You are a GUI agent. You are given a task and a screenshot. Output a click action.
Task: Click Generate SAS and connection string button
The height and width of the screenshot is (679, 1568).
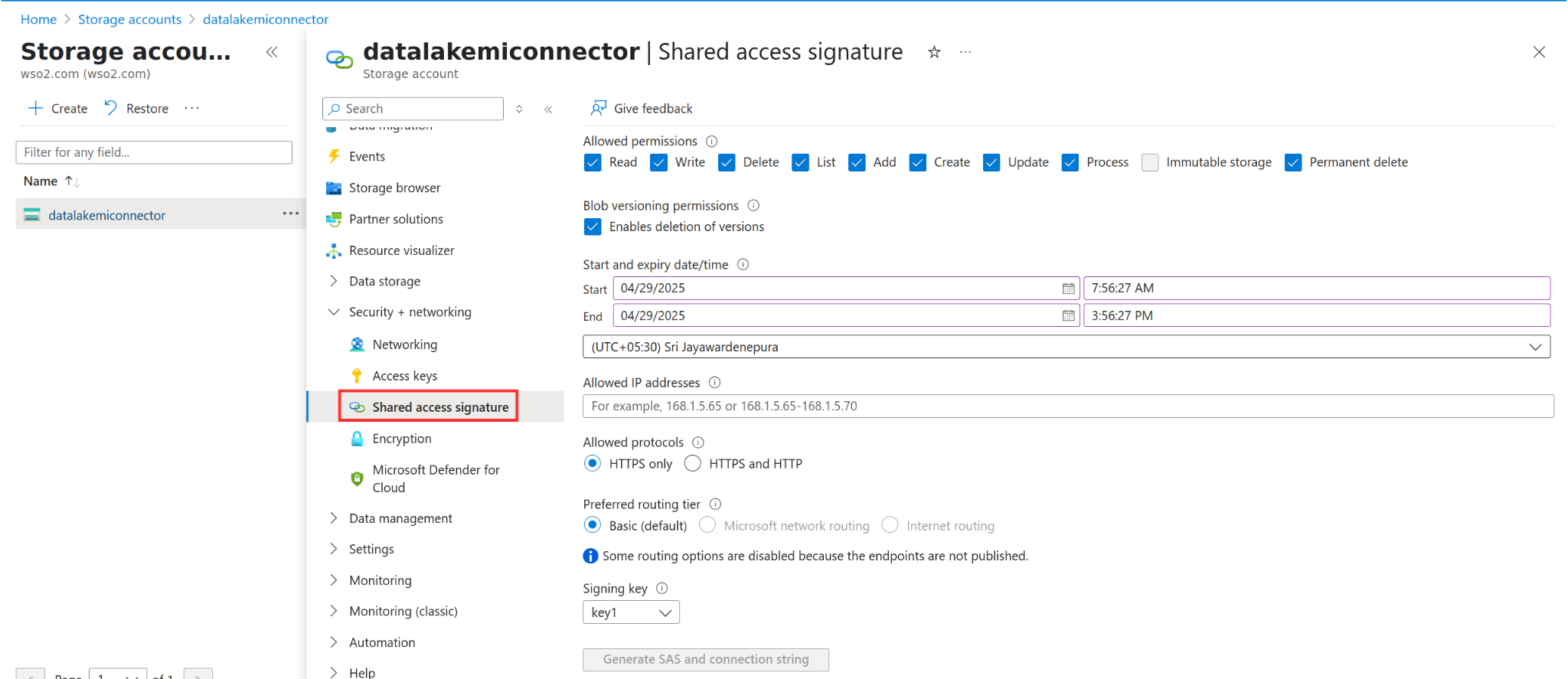pyautogui.click(x=706, y=659)
